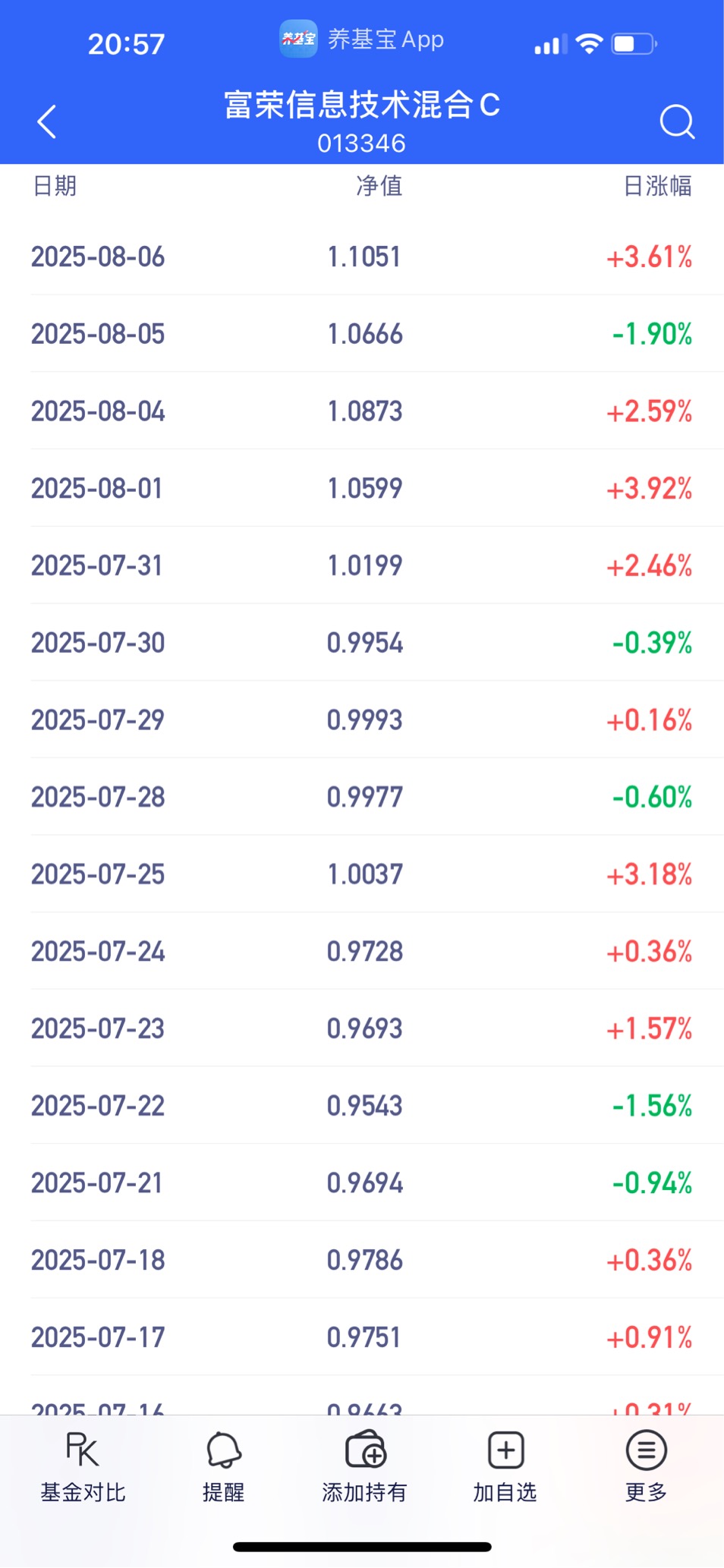Tap the battery indicator icon

(634, 44)
